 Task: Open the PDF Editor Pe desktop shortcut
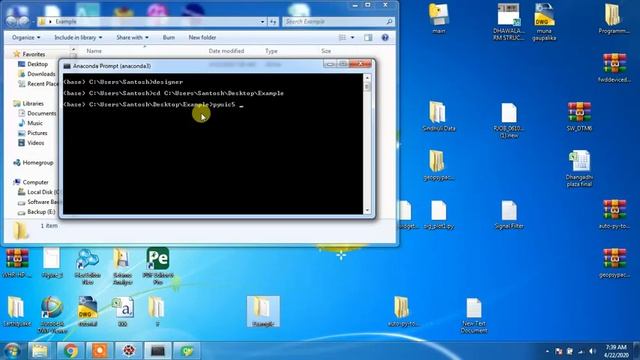158,266
